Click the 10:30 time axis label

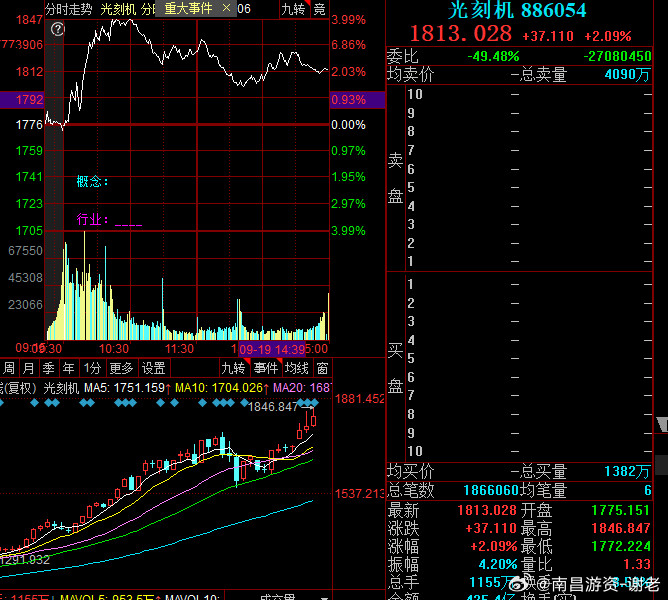114,349
